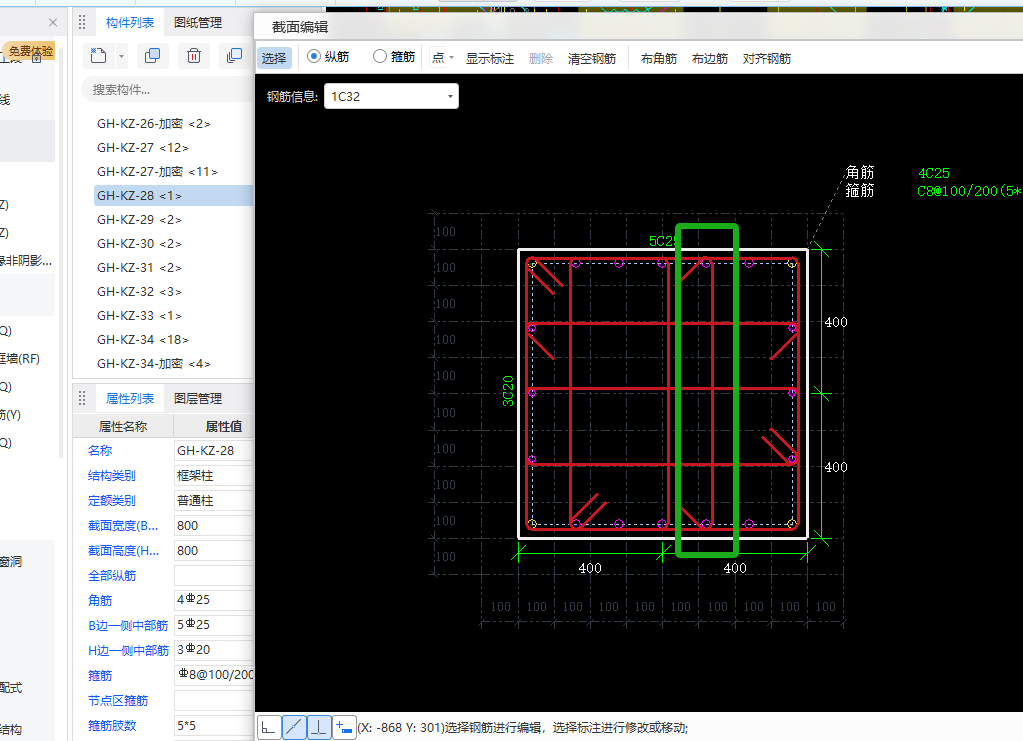Click 对齐钢筋 button

767,59
